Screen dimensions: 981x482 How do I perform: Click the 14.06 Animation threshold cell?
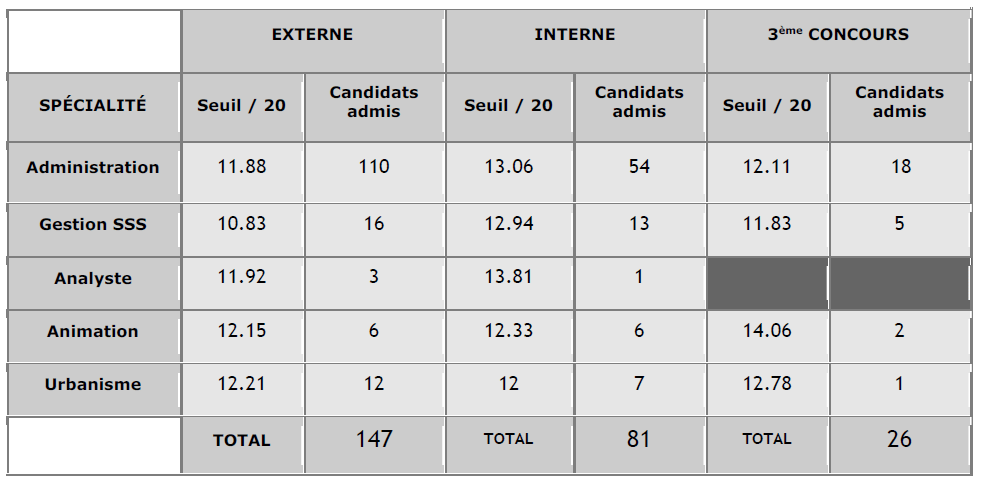point(767,331)
